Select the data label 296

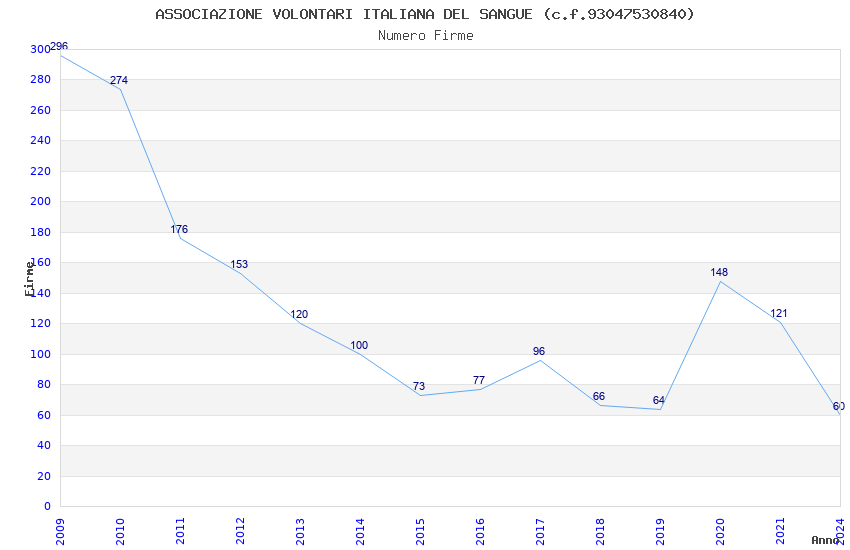(x=59, y=47)
